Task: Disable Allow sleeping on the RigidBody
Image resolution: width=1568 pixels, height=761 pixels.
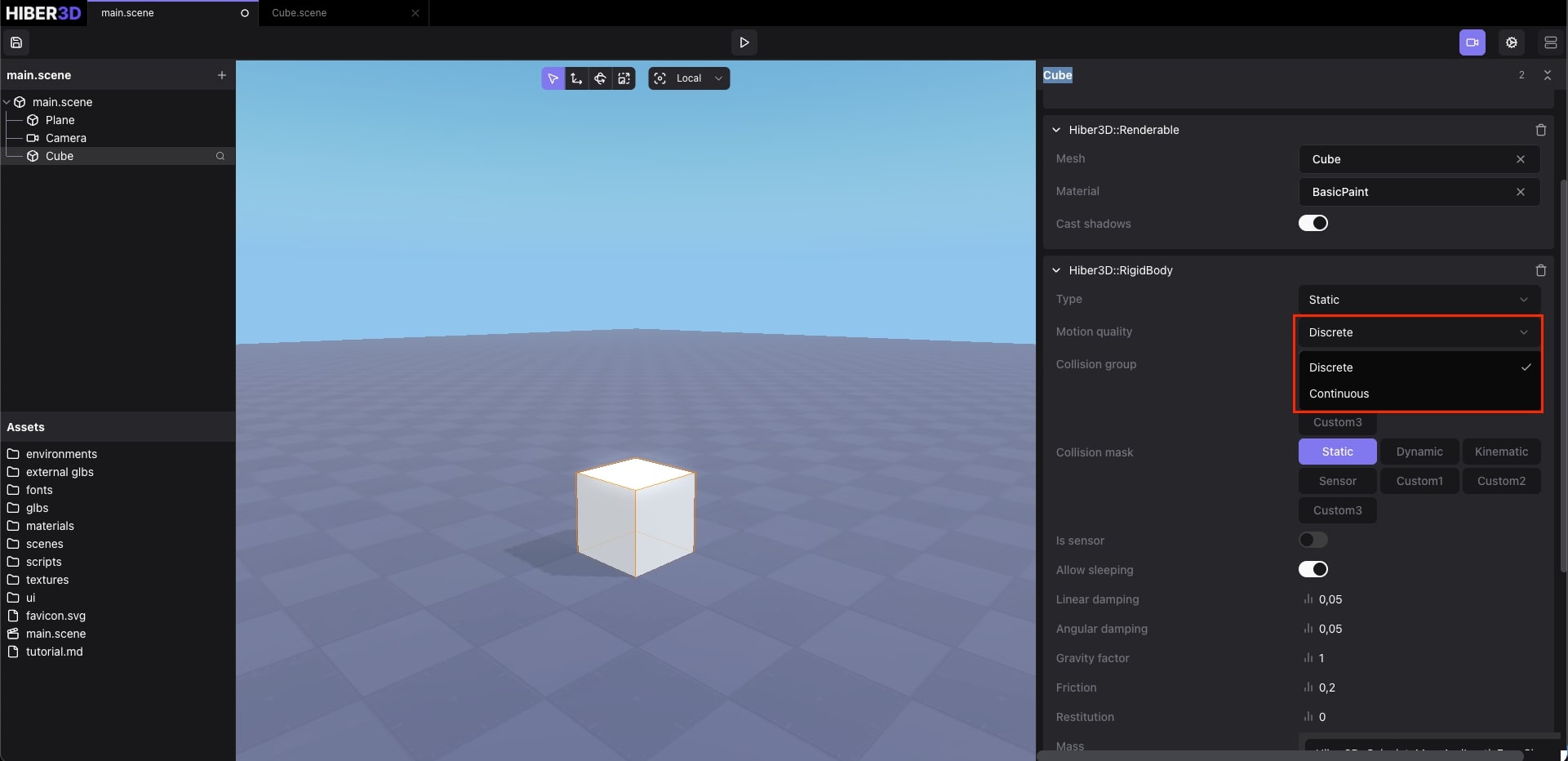Action: pos(1313,569)
